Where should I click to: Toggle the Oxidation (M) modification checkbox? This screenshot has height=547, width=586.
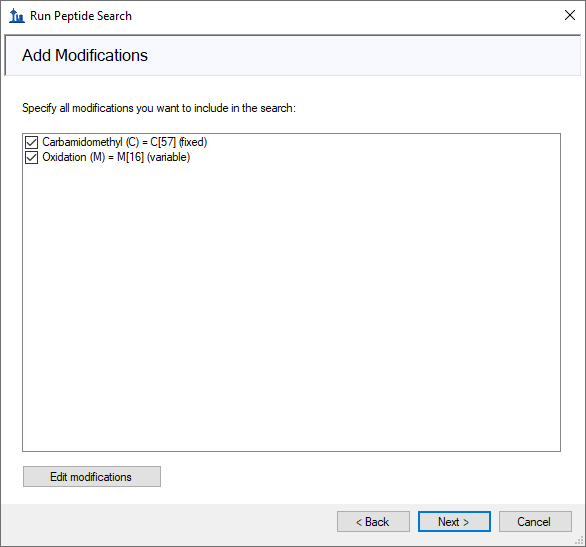click(x=31, y=158)
